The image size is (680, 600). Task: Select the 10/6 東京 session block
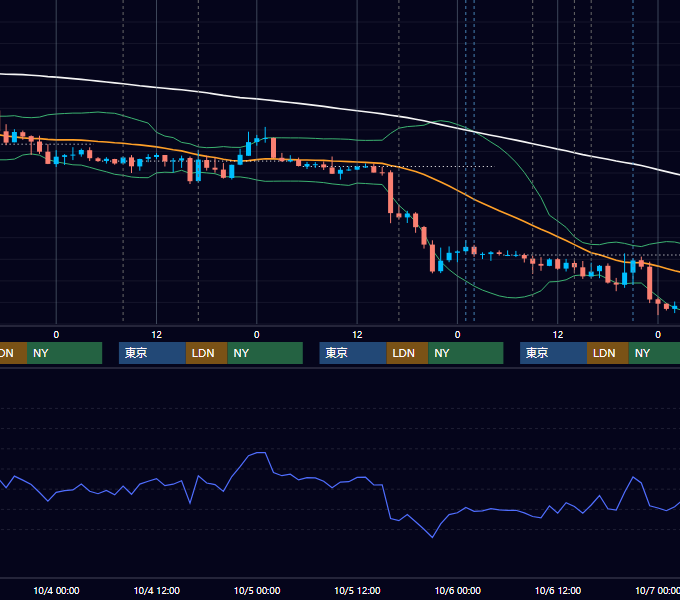pos(553,353)
